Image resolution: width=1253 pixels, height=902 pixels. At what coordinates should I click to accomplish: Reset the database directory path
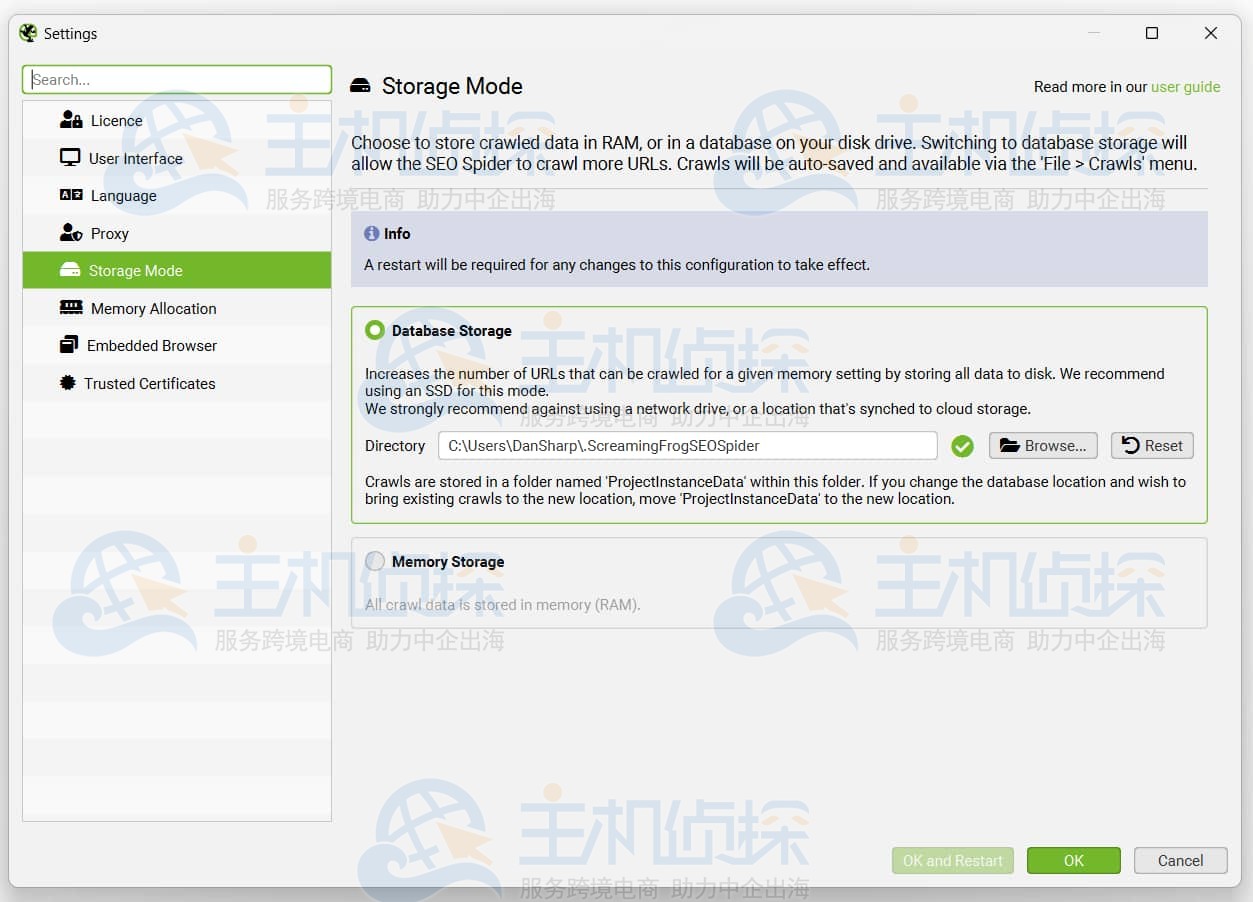(1152, 446)
